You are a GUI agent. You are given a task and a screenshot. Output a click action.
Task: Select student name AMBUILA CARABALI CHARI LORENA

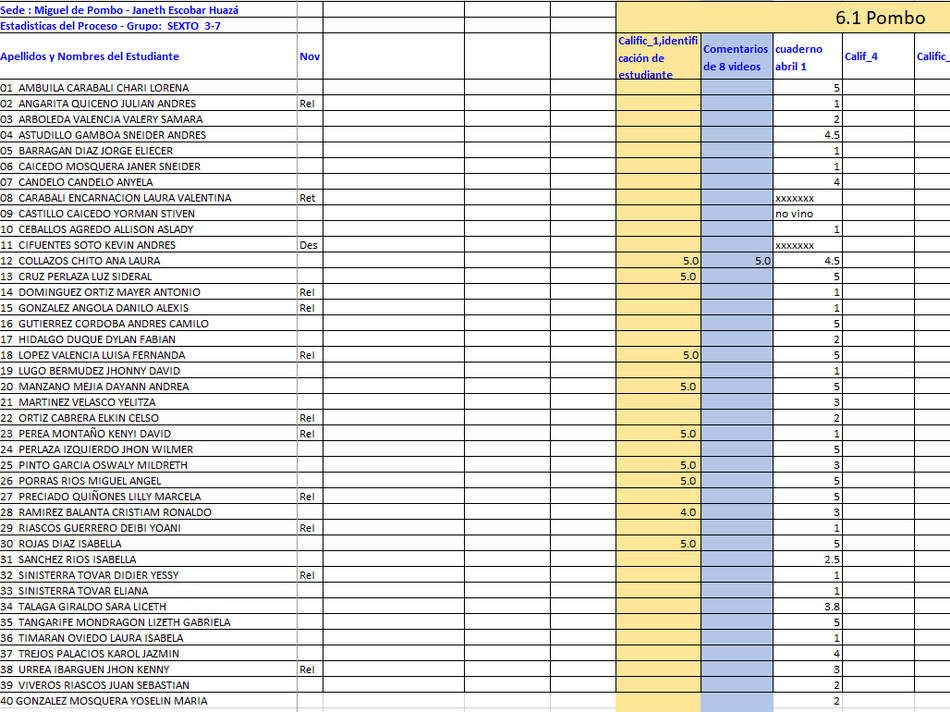[110, 88]
